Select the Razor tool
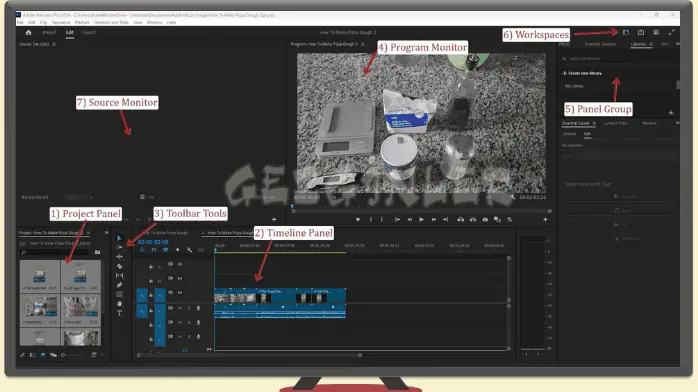Viewport: 698px width, 392px height. 119,266
